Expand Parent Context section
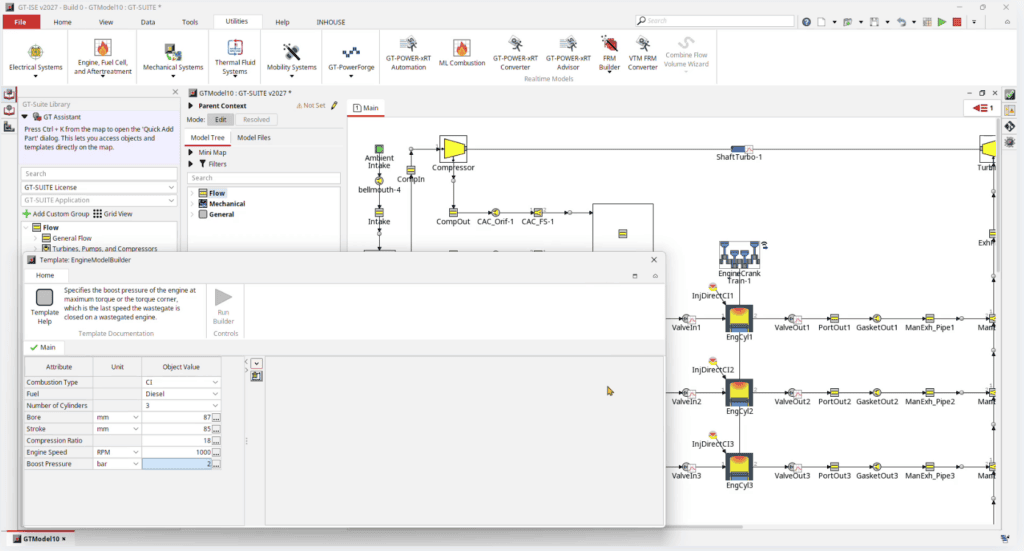Screen dimensions: 1024x551 point(191,106)
